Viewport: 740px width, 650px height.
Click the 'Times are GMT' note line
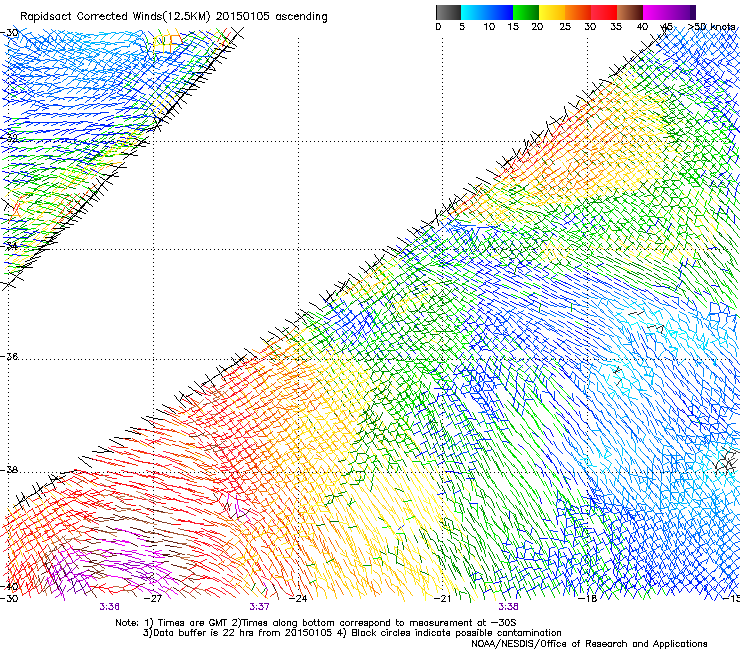tap(316, 623)
